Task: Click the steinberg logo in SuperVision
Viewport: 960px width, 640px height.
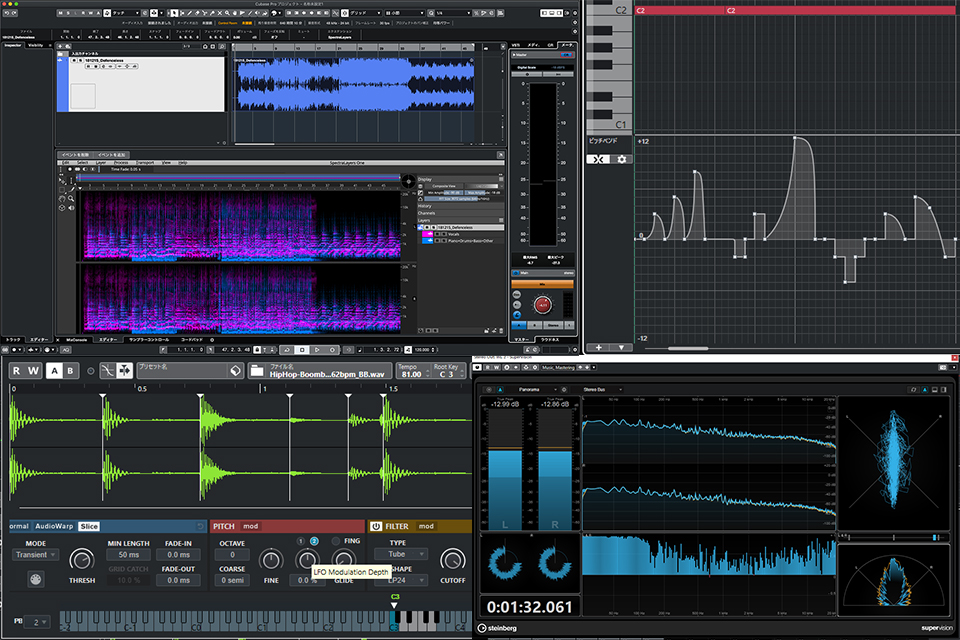Action: coord(500,628)
